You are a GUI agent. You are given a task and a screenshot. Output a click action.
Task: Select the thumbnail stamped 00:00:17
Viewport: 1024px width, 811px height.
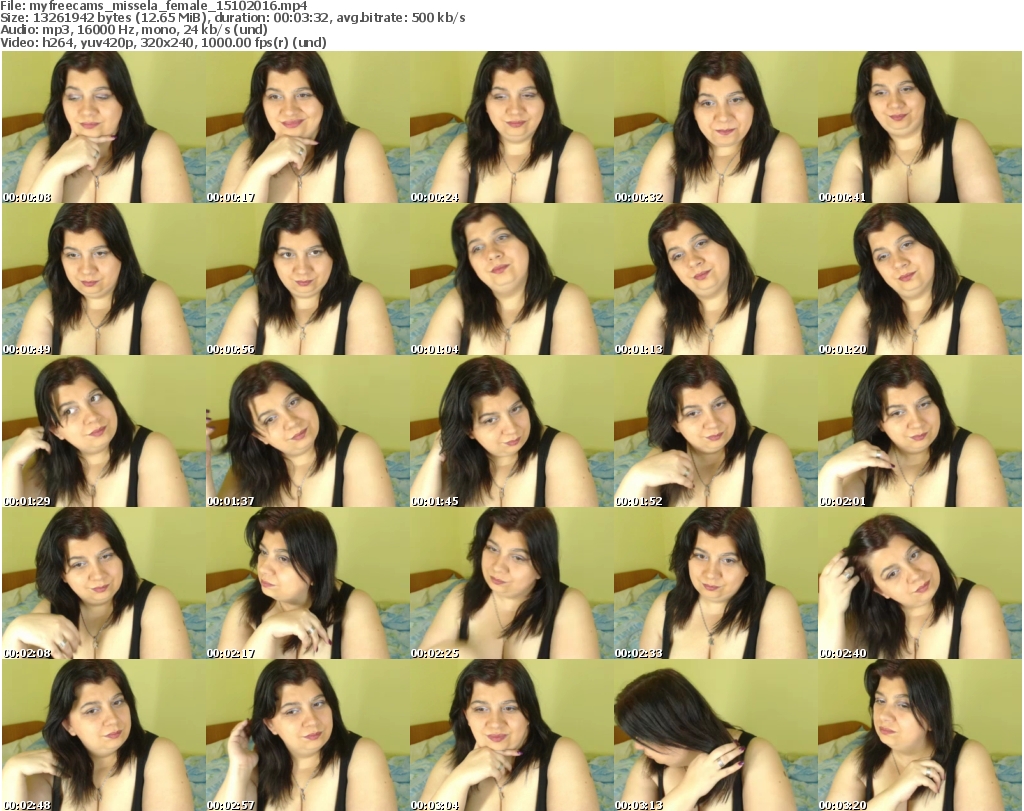(x=308, y=127)
